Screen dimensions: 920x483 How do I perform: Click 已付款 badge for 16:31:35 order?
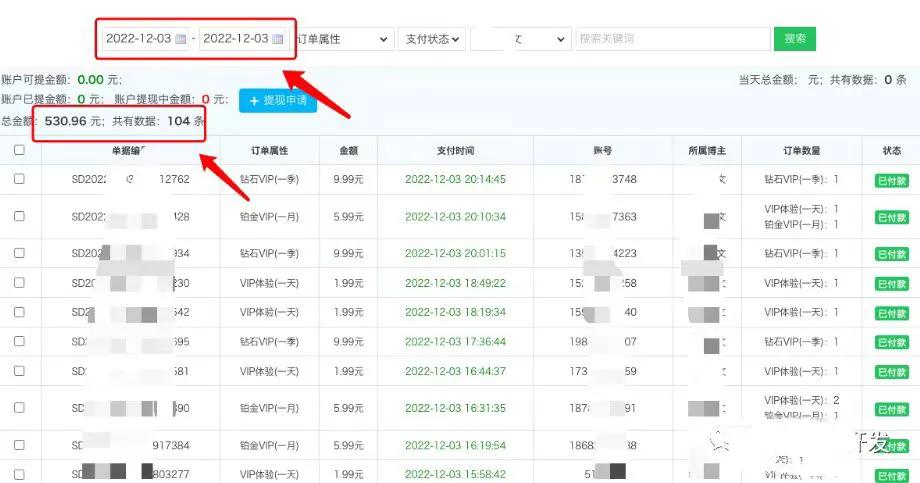[x=892, y=410]
